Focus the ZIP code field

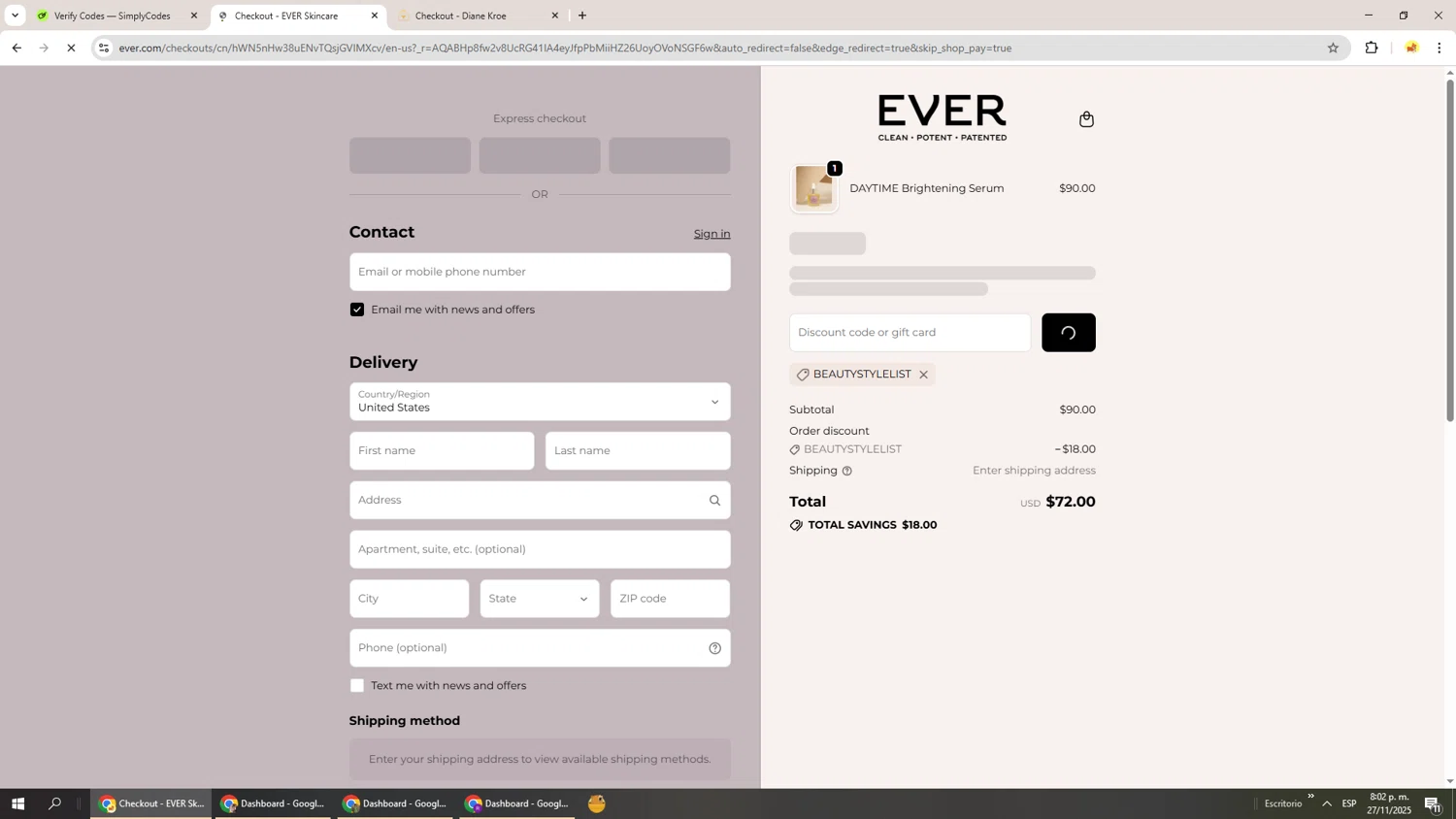(670, 599)
